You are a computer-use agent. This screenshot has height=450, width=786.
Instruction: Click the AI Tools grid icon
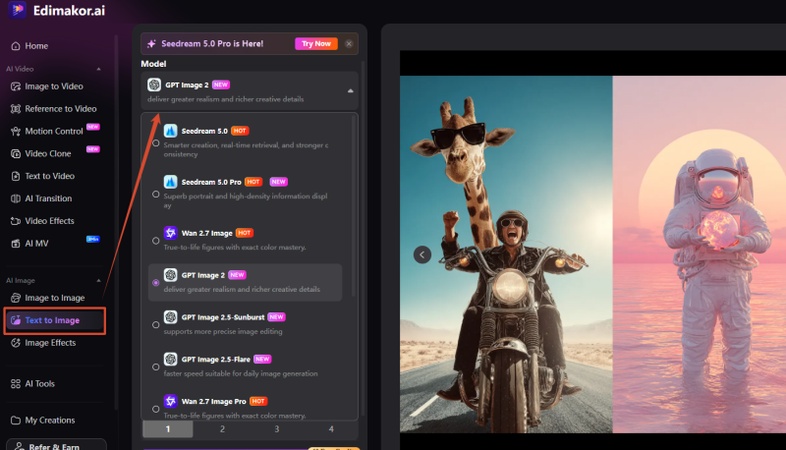[16, 384]
